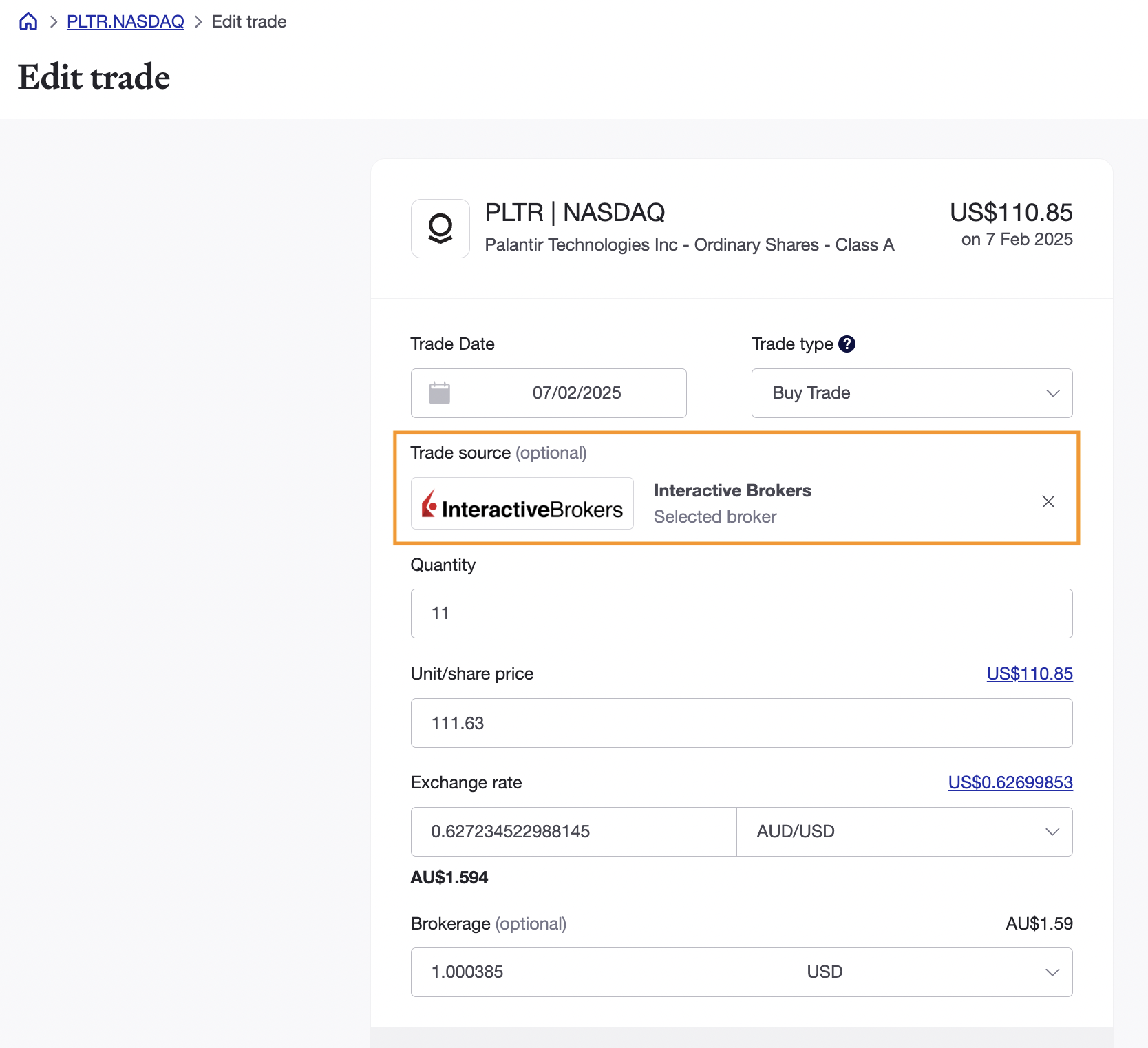The image size is (1148, 1048).
Task: Open the calendar via the date picker icon
Action: 439,392
